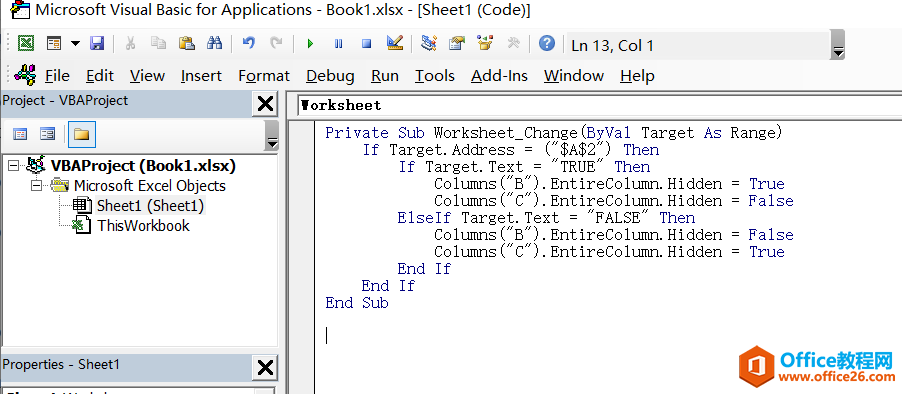The height and width of the screenshot is (394, 902).
Task: Select VBAProject (Book1.xlsx) in the tree
Action: 143,166
